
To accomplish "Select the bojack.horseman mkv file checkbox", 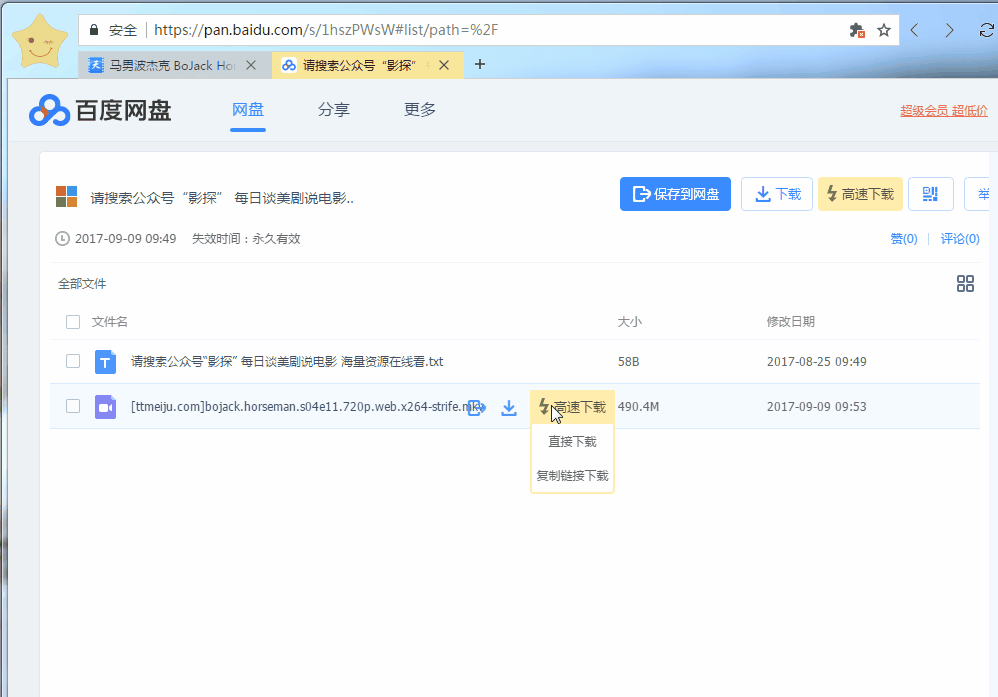I will (73, 406).
